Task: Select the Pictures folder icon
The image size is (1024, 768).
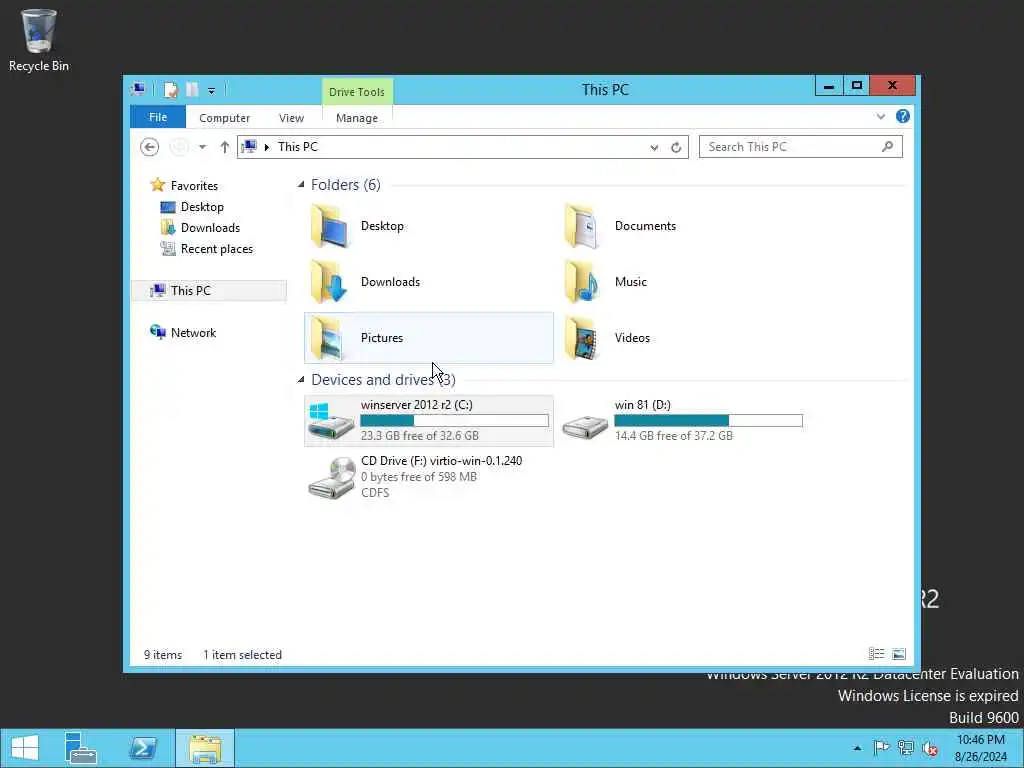Action: pos(329,338)
